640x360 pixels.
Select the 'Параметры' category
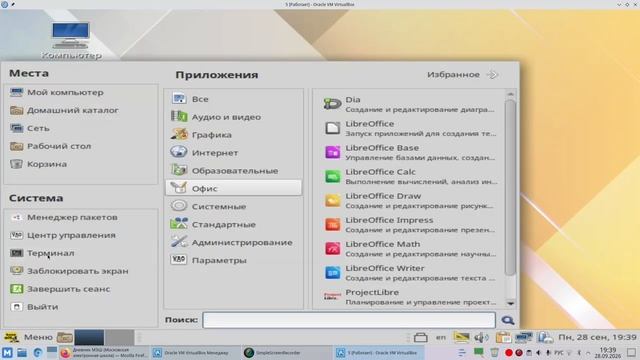pos(233,260)
